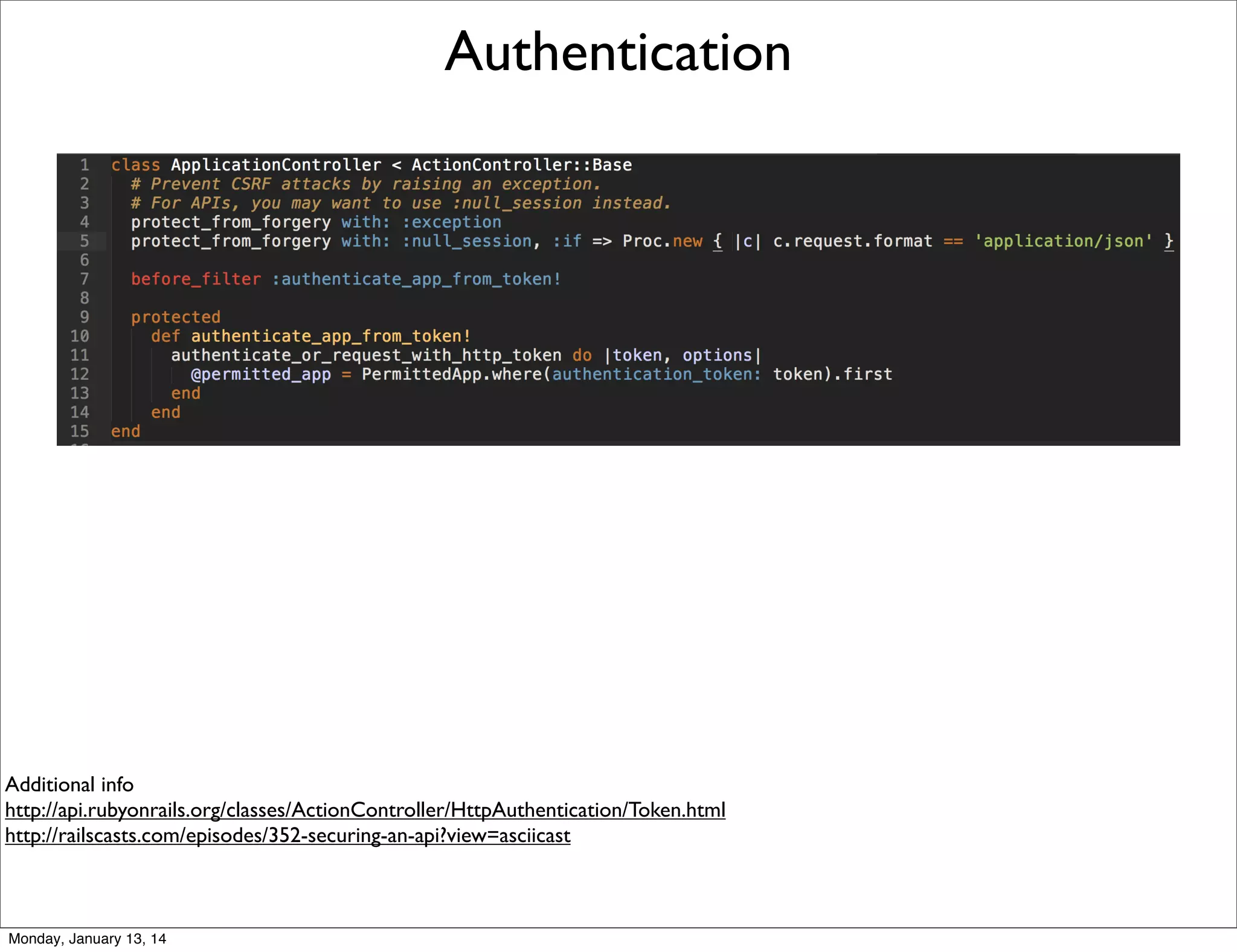Image resolution: width=1237 pixels, height=952 pixels.
Task: Click the protected keyword on line 9
Action: (x=175, y=317)
